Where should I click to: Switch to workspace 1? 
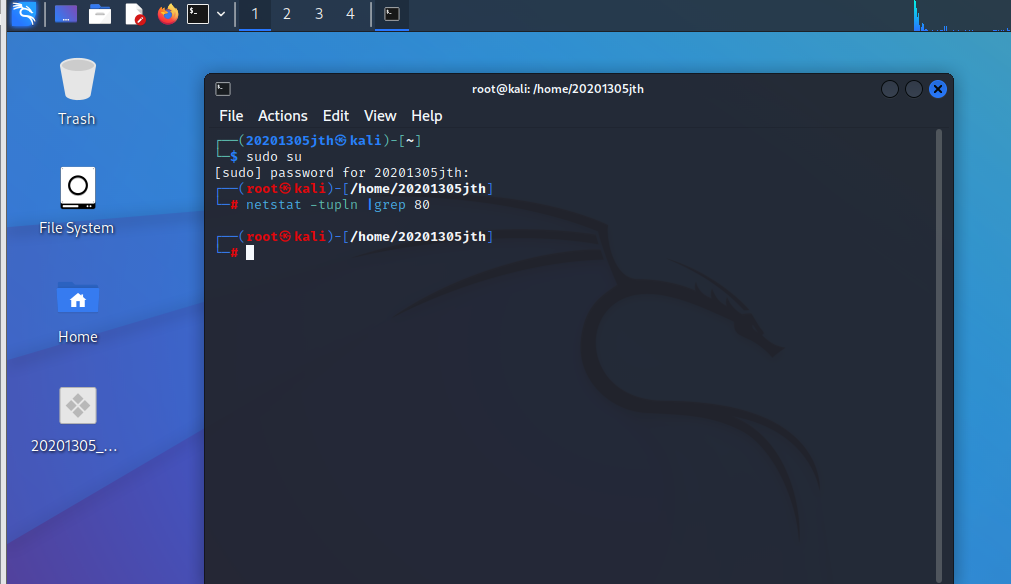(x=255, y=14)
